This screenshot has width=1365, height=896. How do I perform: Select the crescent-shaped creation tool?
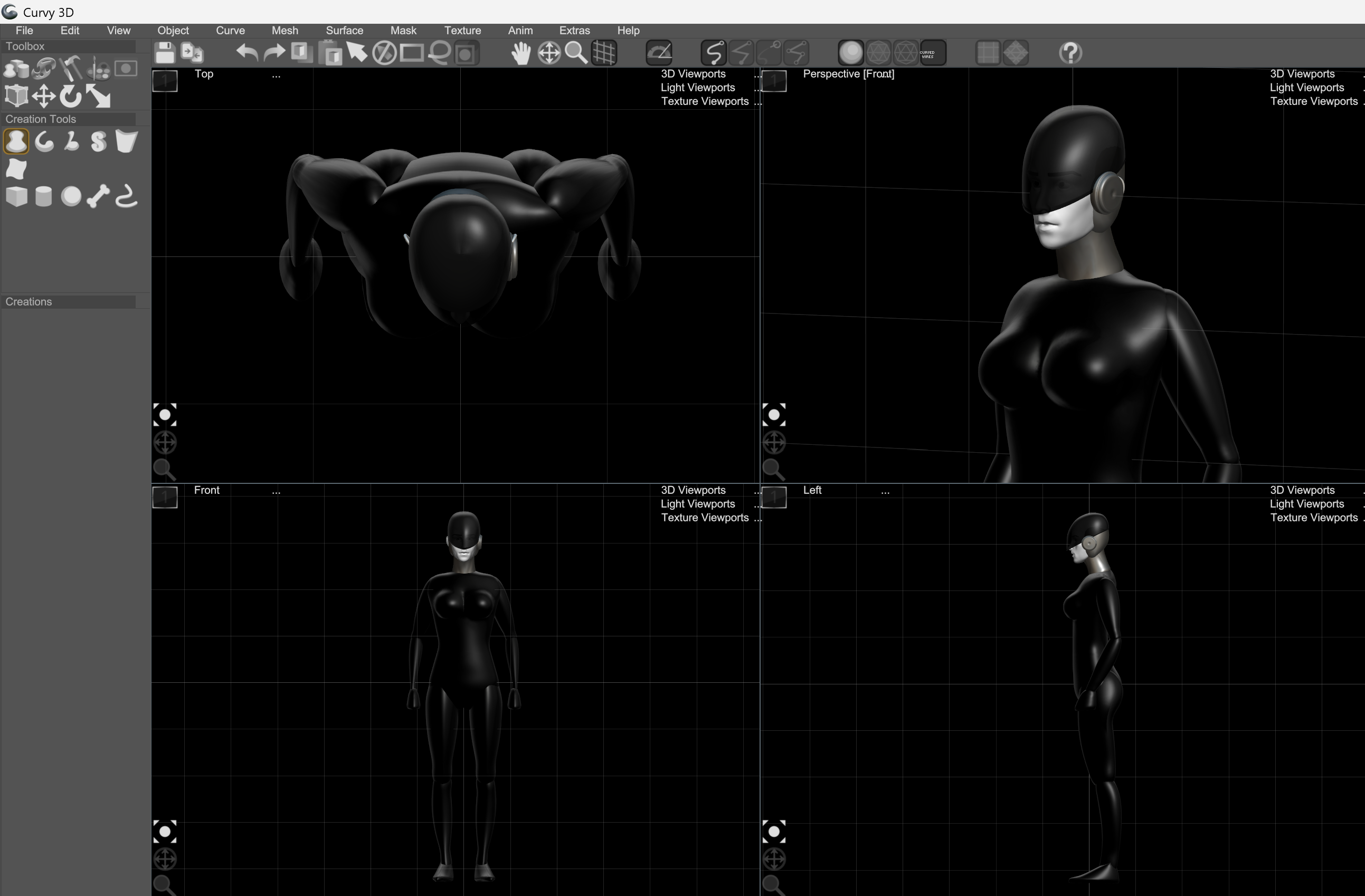click(x=44, y=141)
